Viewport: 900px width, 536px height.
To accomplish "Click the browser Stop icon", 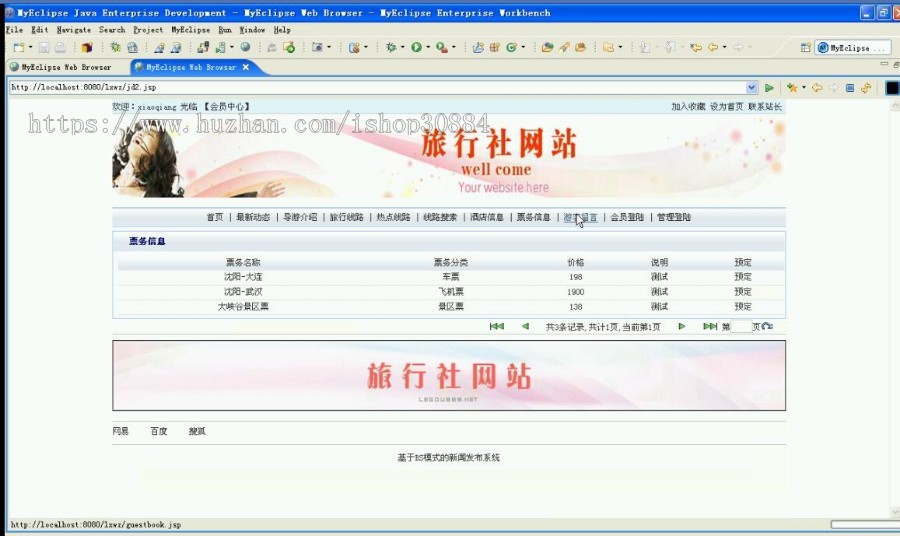I will [x=850, y=88].
